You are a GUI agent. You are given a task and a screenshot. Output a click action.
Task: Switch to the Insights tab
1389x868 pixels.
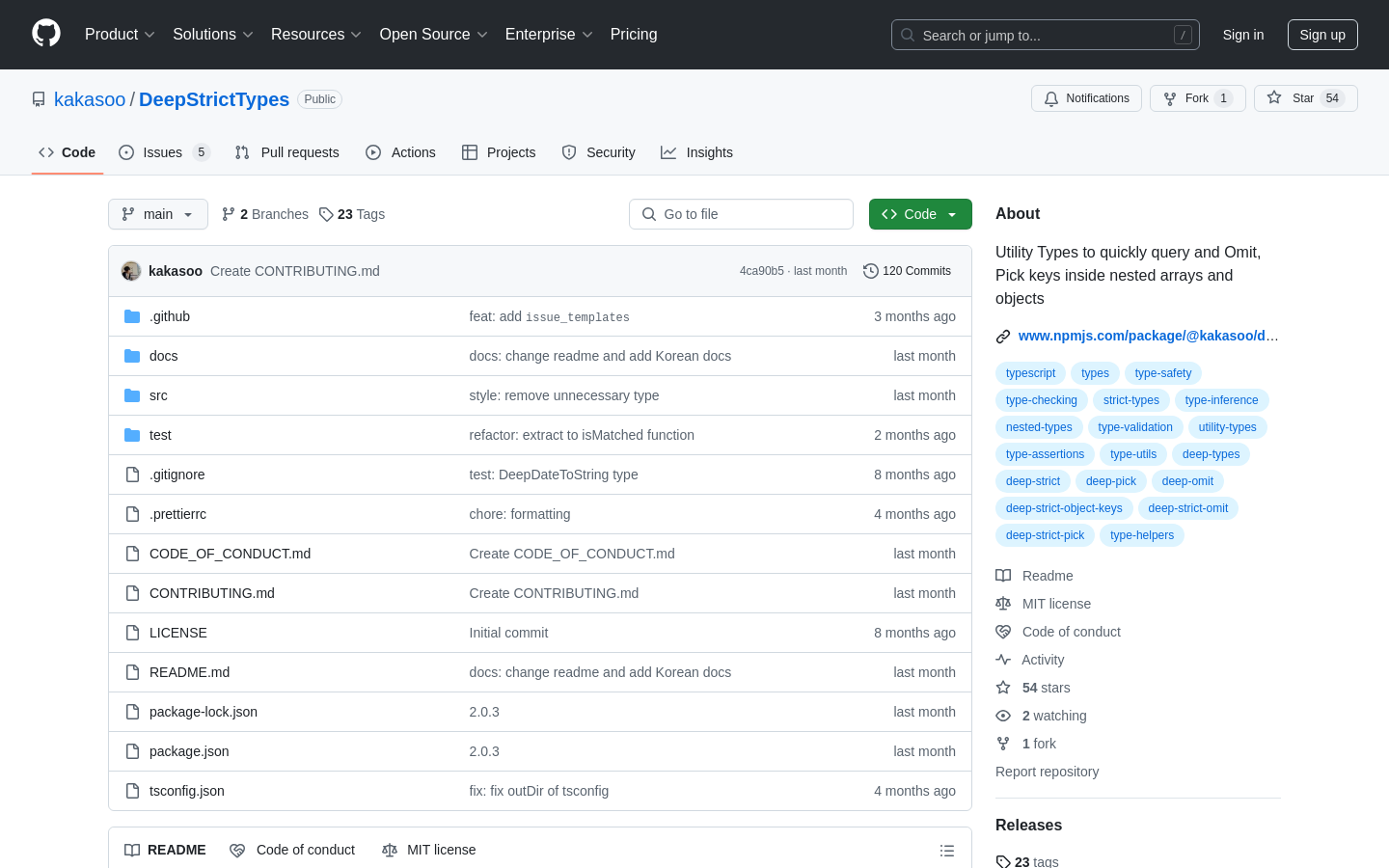pyautogui.click(x=696, y=152)
